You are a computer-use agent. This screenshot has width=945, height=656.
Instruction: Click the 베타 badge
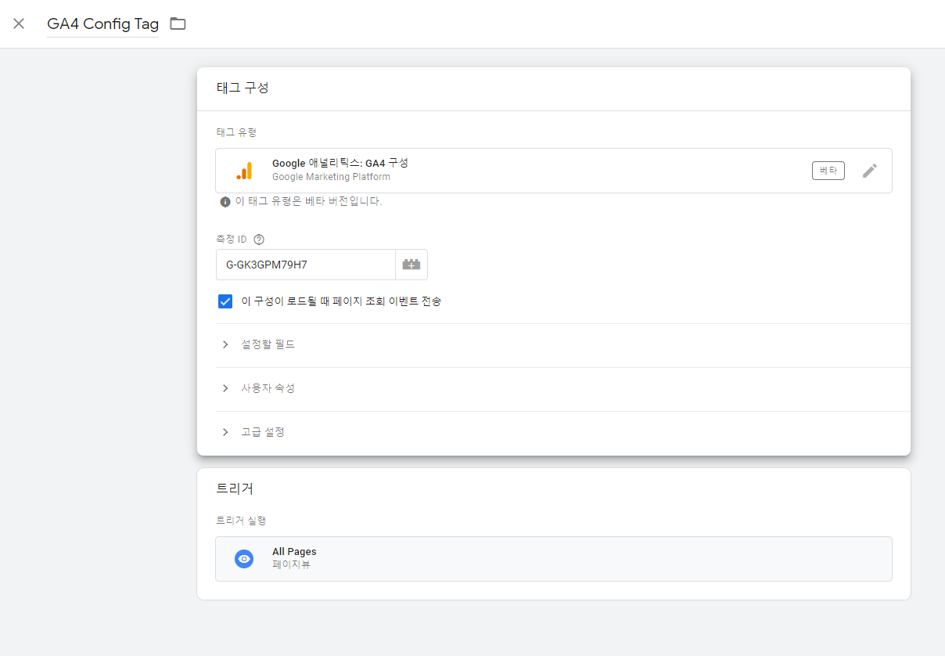[828, 171]
